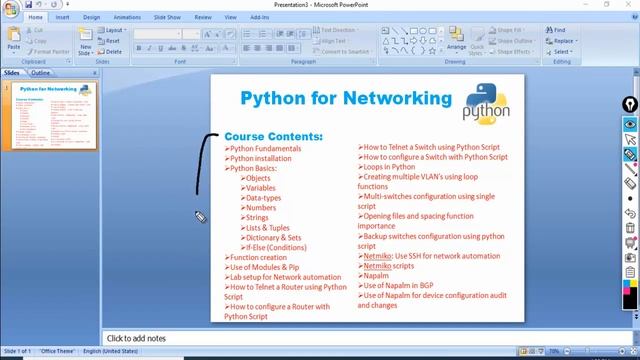The width and height of the screenshot is (640, 360).
Task: Align text right
Action: click(269, 48)
